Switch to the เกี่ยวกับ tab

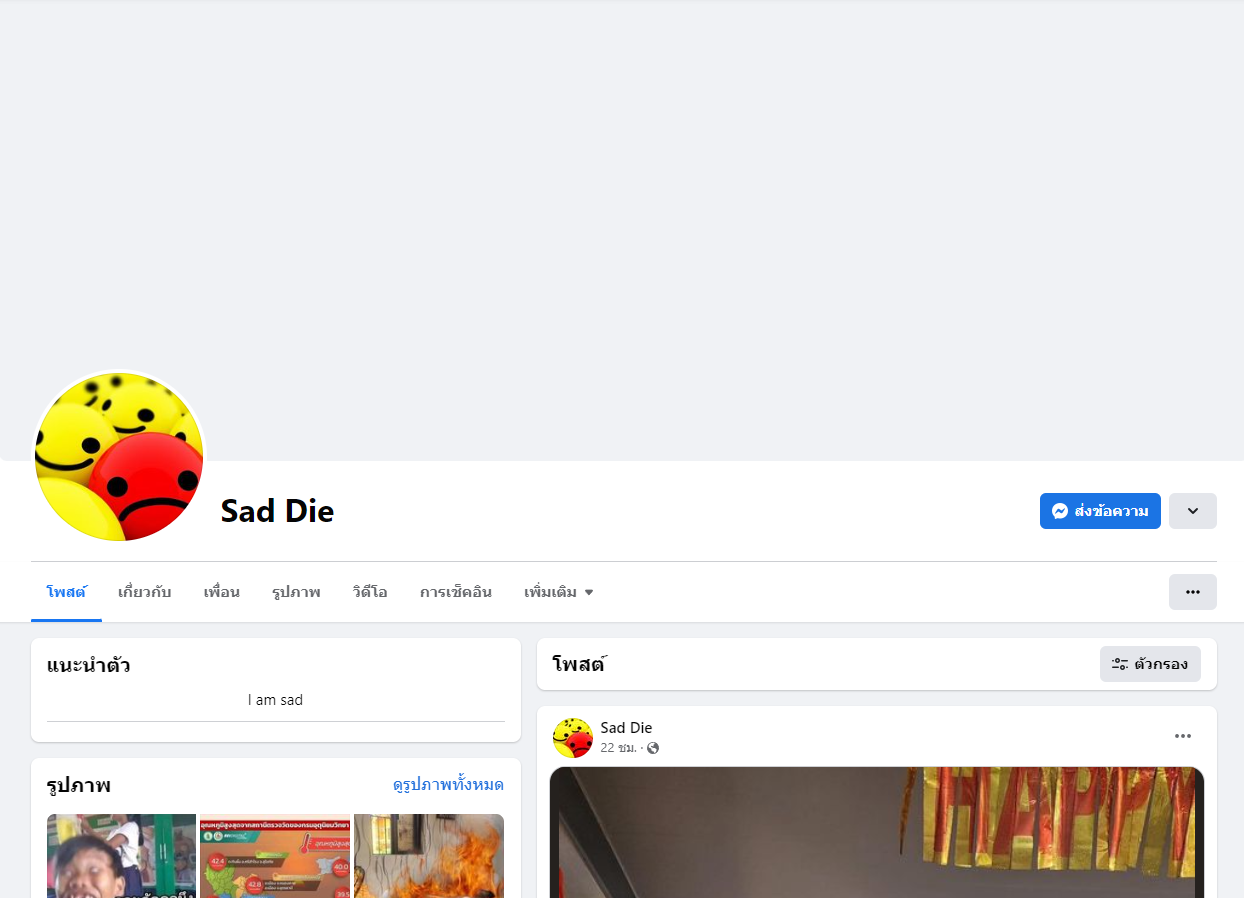click(145, 592)
